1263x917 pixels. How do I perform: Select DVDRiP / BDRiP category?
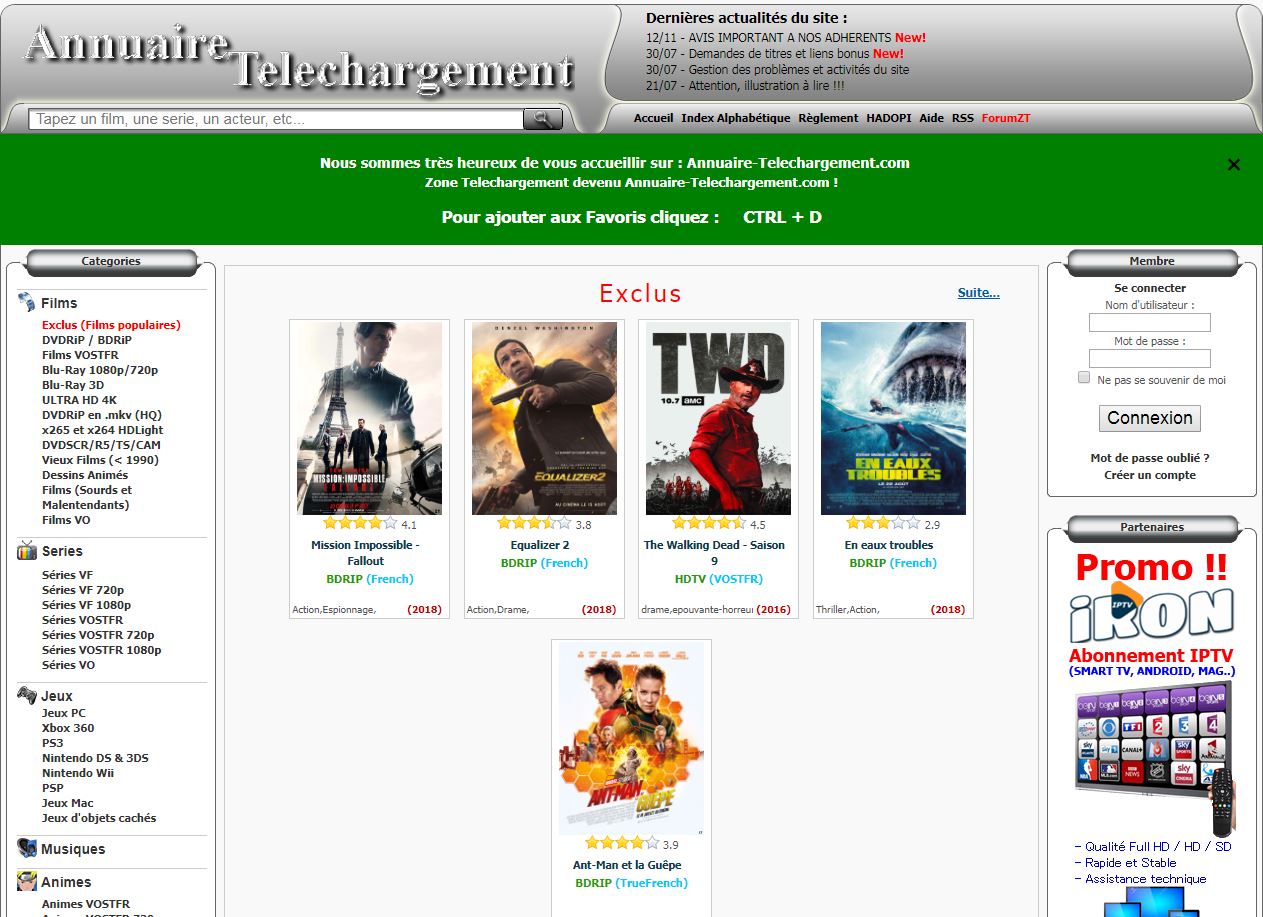coord(87,340)
